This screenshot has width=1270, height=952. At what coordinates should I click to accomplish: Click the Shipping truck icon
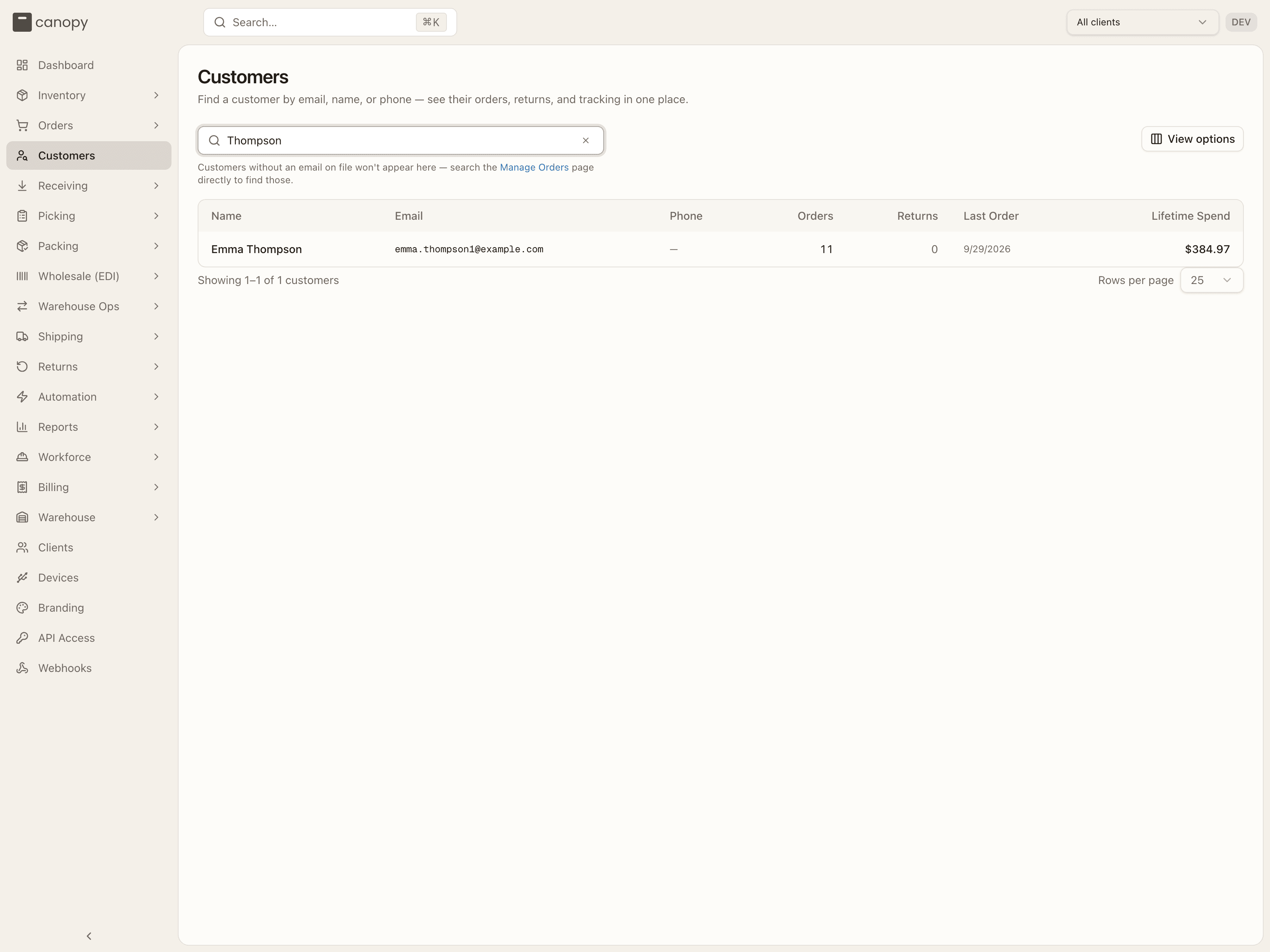click(22, 336)
